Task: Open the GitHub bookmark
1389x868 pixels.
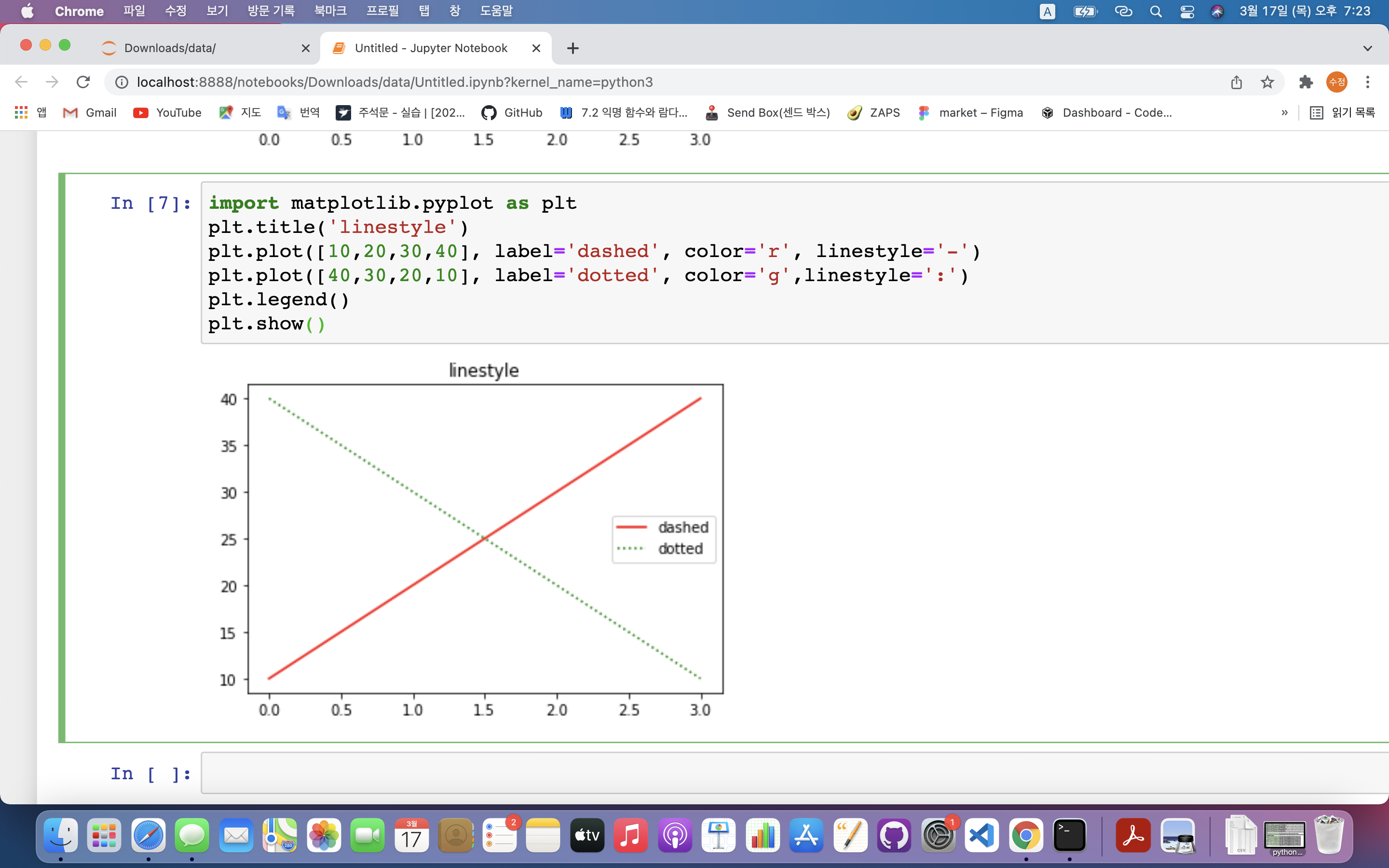Action: tap(512, 112)
